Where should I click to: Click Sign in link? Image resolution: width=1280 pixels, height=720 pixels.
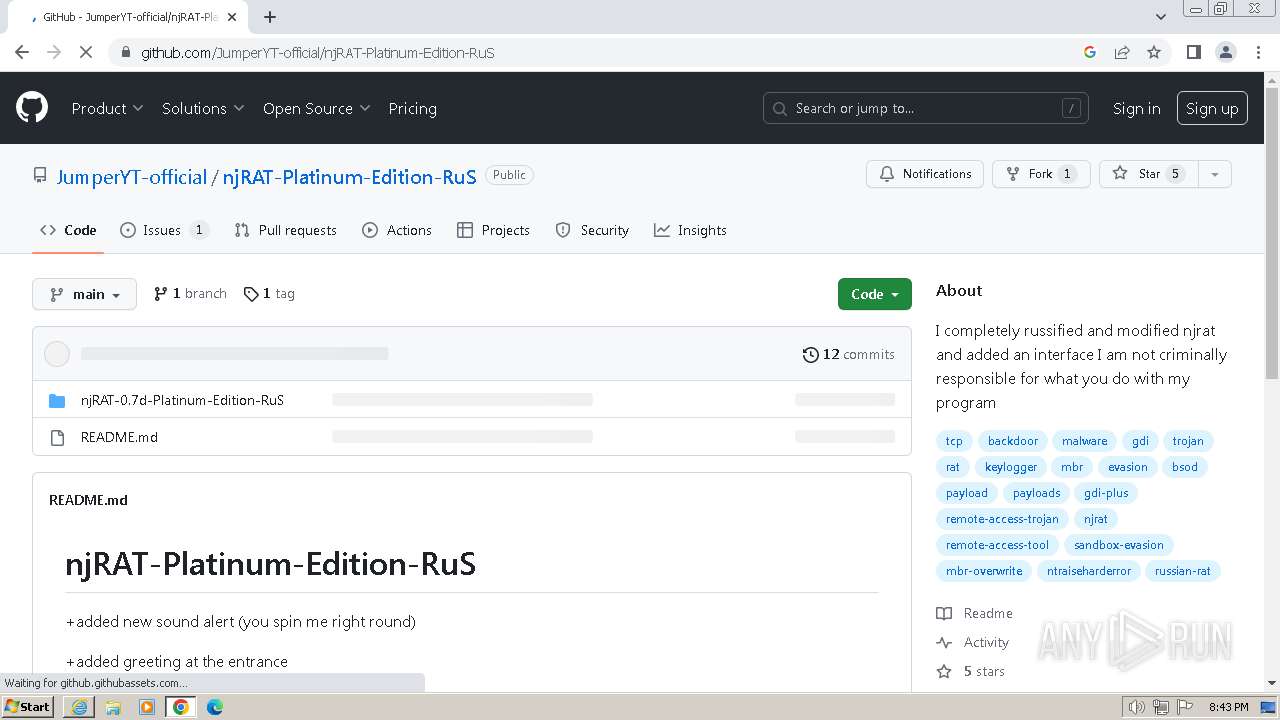tap(1137, 108)
